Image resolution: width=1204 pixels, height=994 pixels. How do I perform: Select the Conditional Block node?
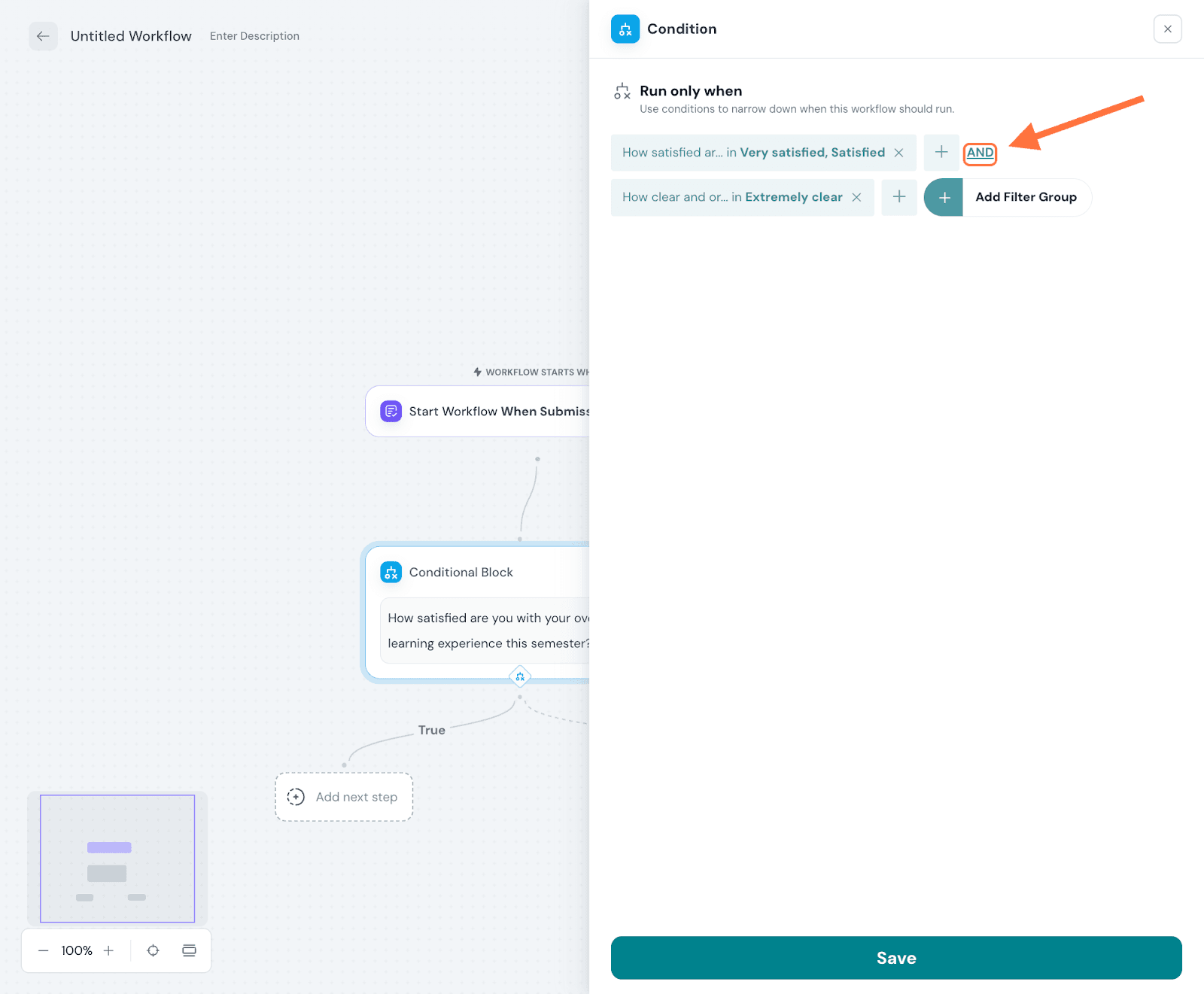(x=461, y=573)
